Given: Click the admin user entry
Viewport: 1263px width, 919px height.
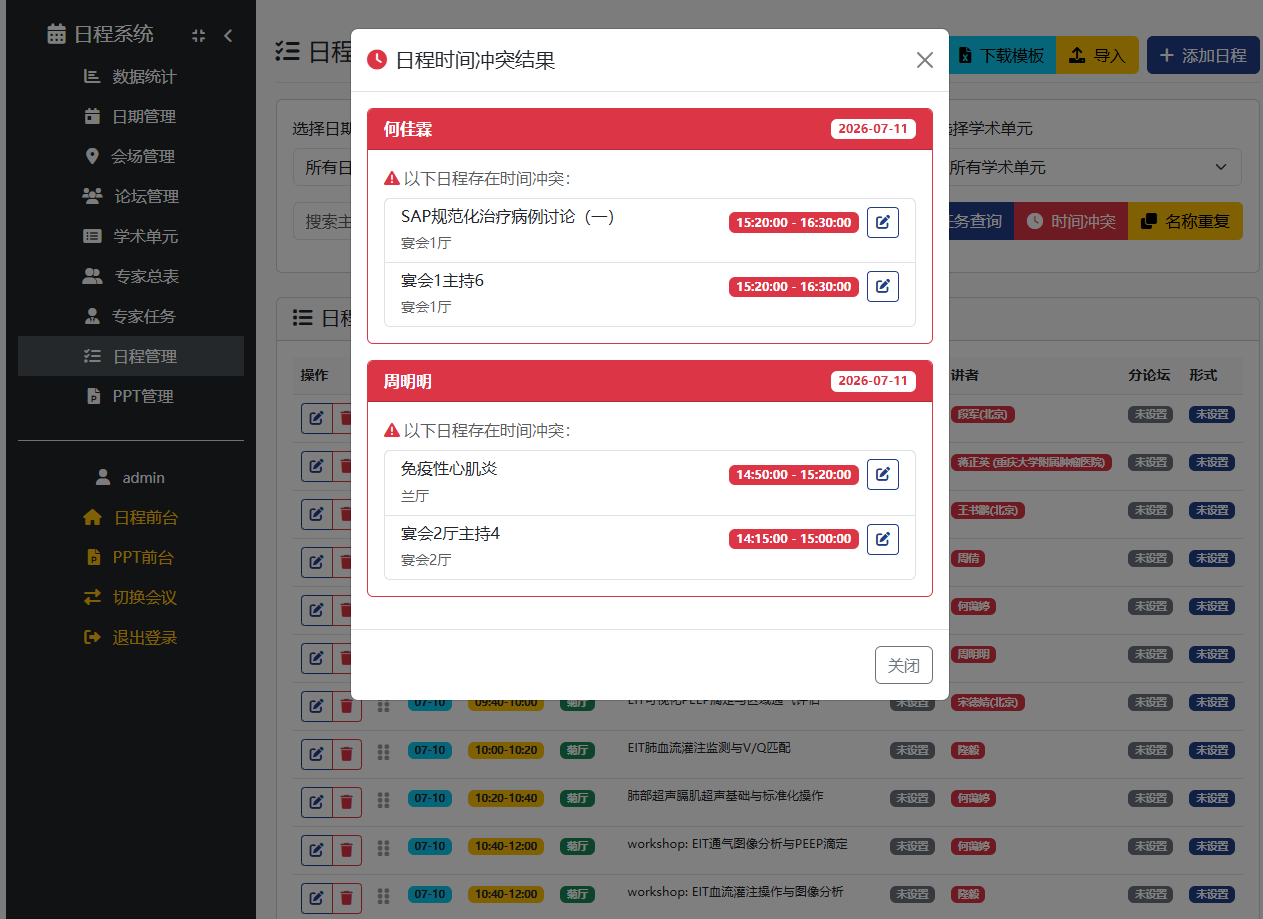Looking at the screenshot, I should click(131, 477).
